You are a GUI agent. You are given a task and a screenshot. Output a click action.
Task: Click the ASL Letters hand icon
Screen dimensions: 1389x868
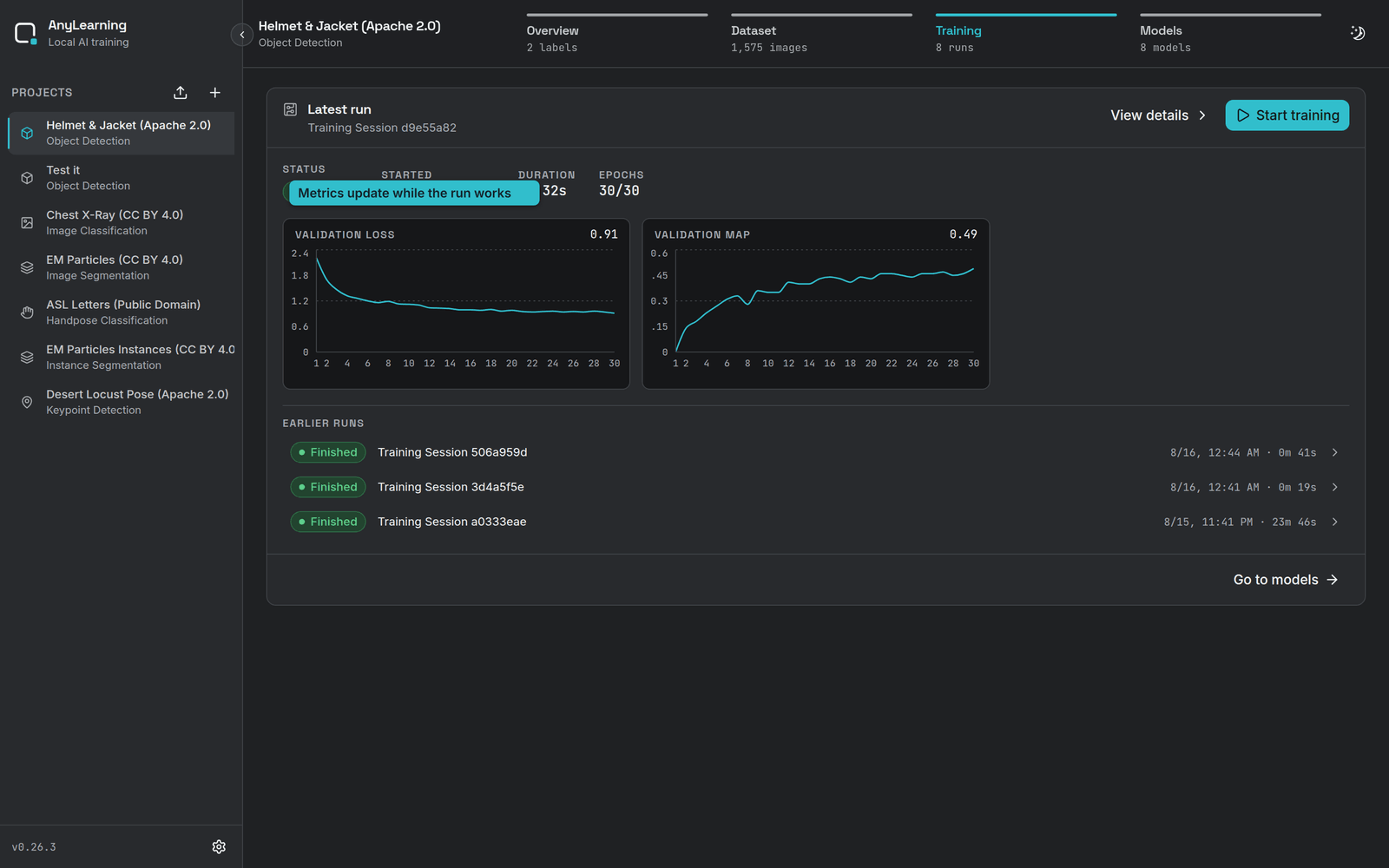point(27,312)
